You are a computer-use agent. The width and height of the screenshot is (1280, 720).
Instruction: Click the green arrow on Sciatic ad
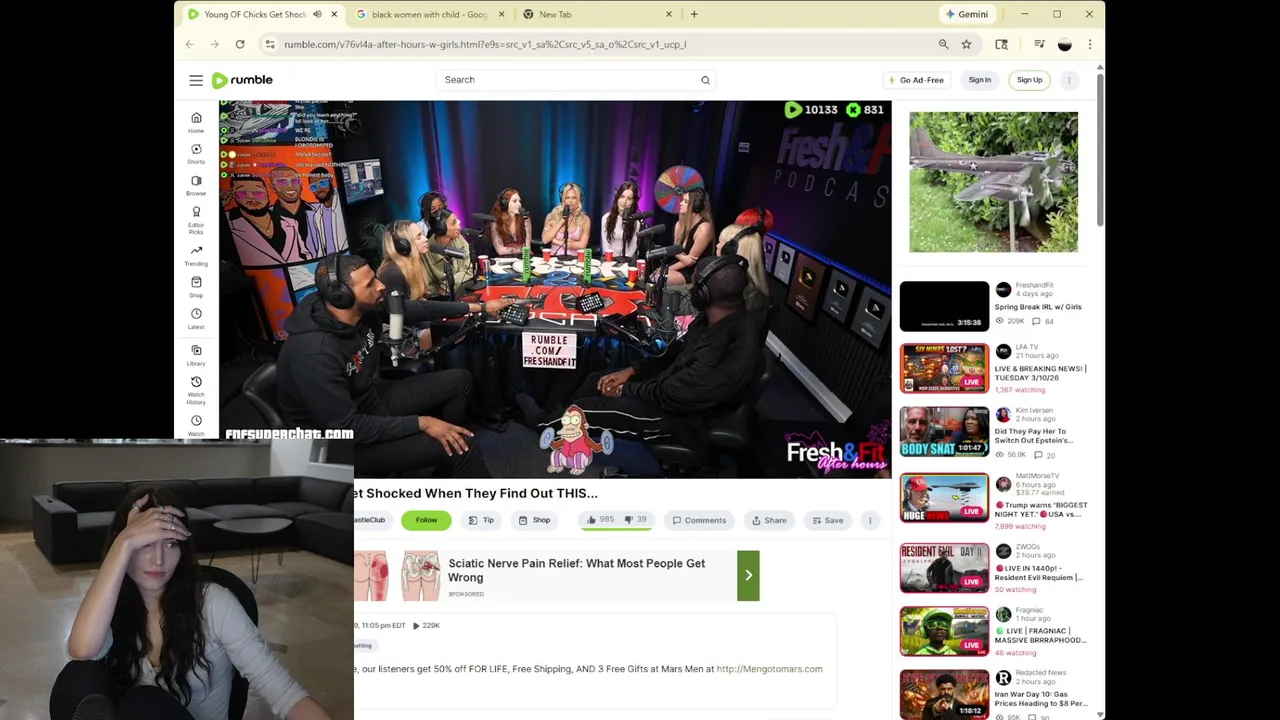point(748,576)
